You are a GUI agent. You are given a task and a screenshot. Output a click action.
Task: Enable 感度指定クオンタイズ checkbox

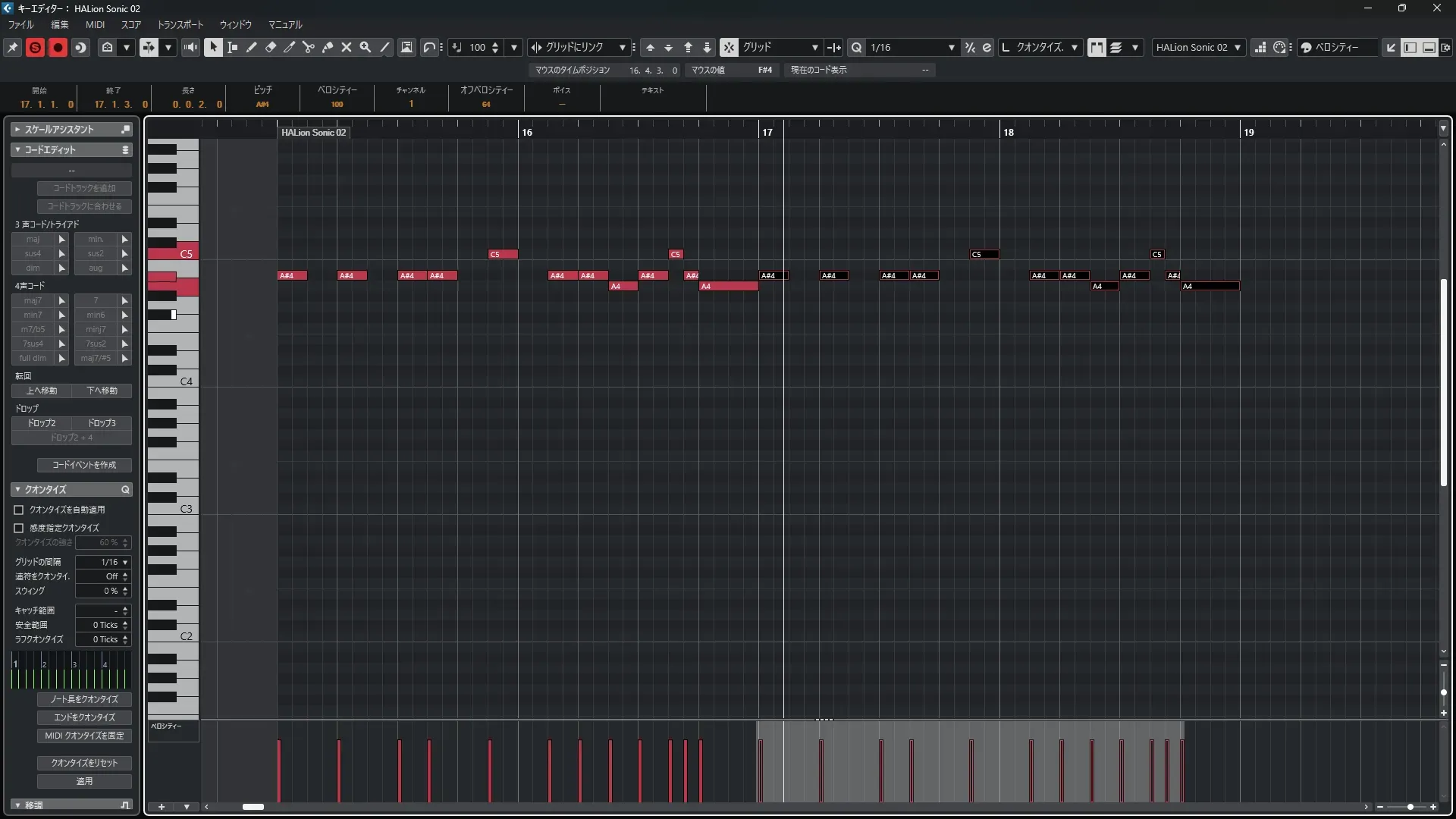[x=19, y=528]
